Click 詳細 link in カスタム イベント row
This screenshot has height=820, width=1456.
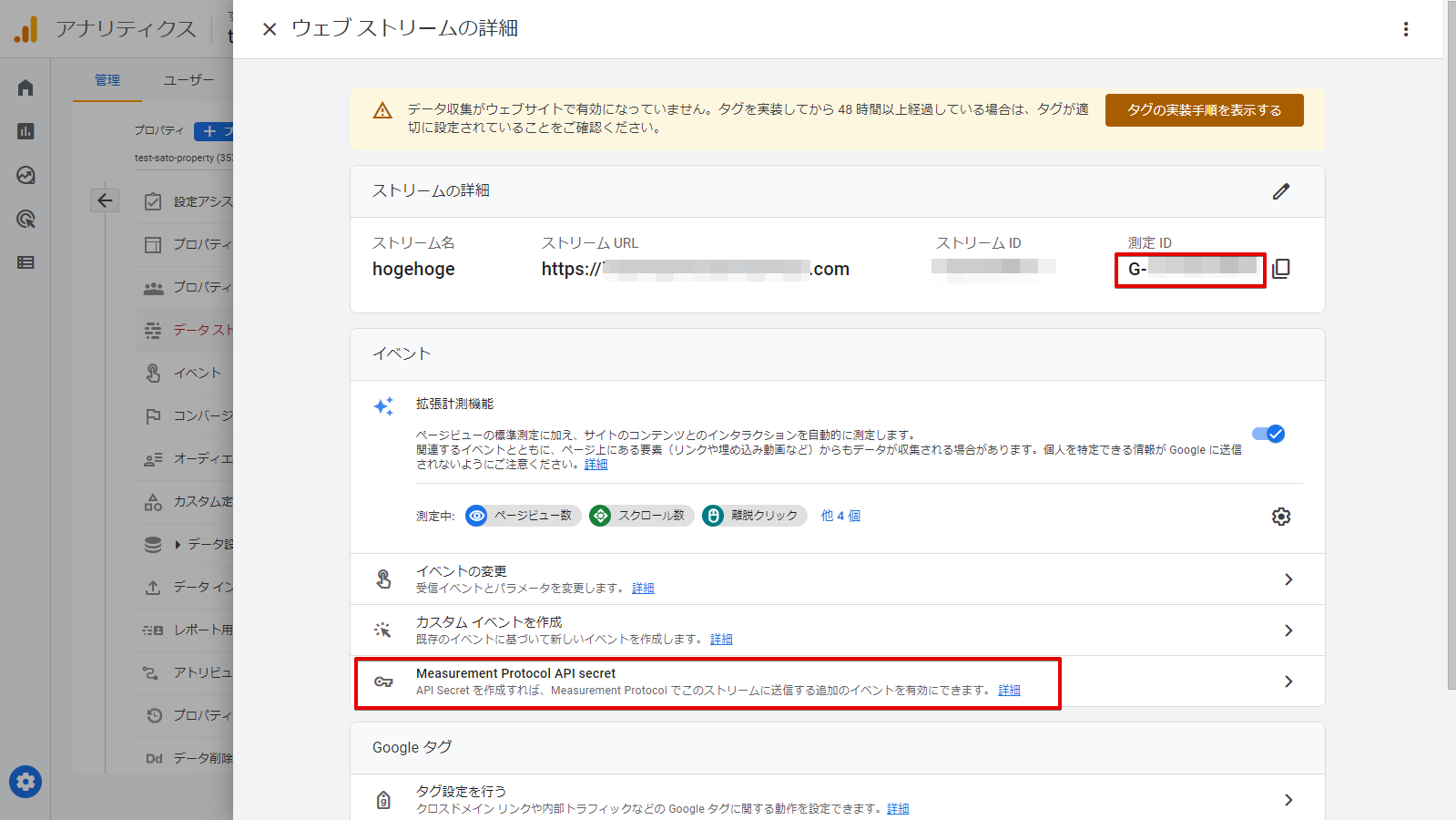tap(721, 640)
